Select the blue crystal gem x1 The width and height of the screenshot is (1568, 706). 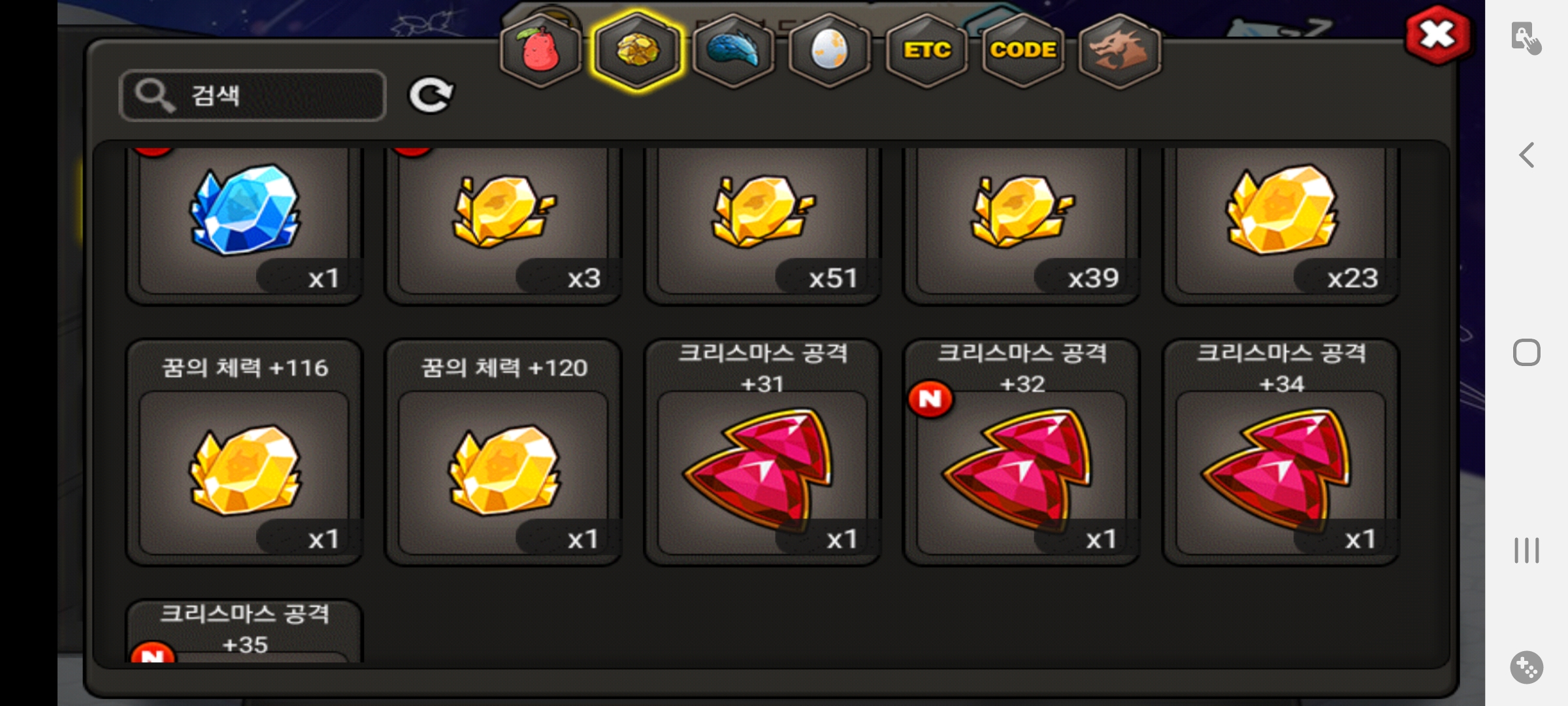244,222
